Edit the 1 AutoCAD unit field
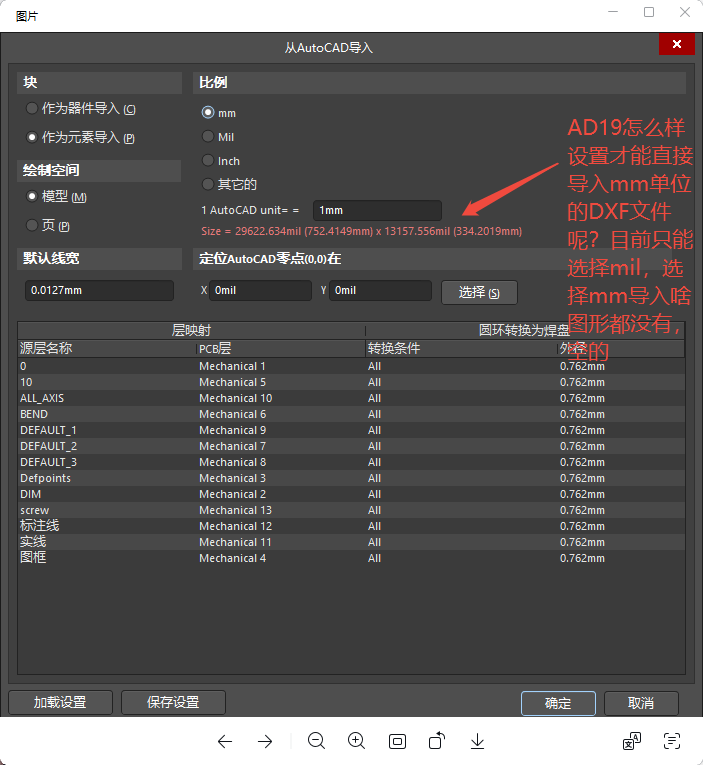 377,210
